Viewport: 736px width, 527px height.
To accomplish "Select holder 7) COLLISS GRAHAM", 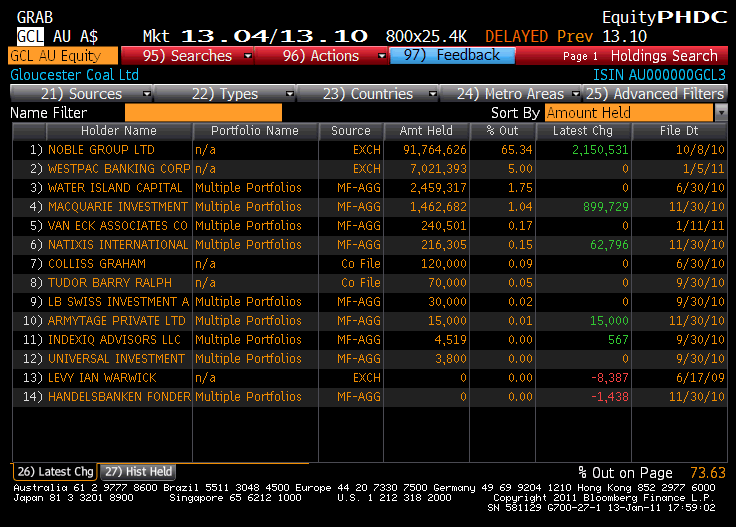I will coord(97,264).
